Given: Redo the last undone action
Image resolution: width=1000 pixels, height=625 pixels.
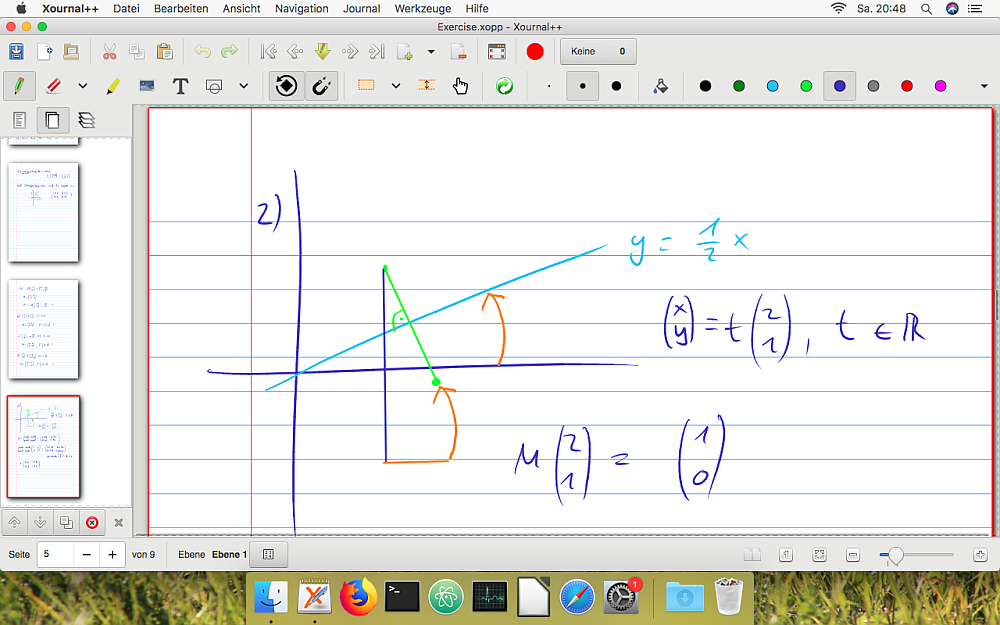Looking at the screenshot, I should click(229, 52).
